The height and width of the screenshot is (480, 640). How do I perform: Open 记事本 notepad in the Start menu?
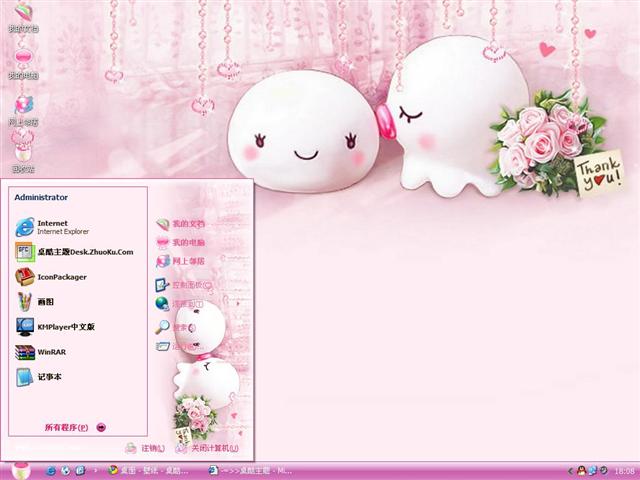38,377
